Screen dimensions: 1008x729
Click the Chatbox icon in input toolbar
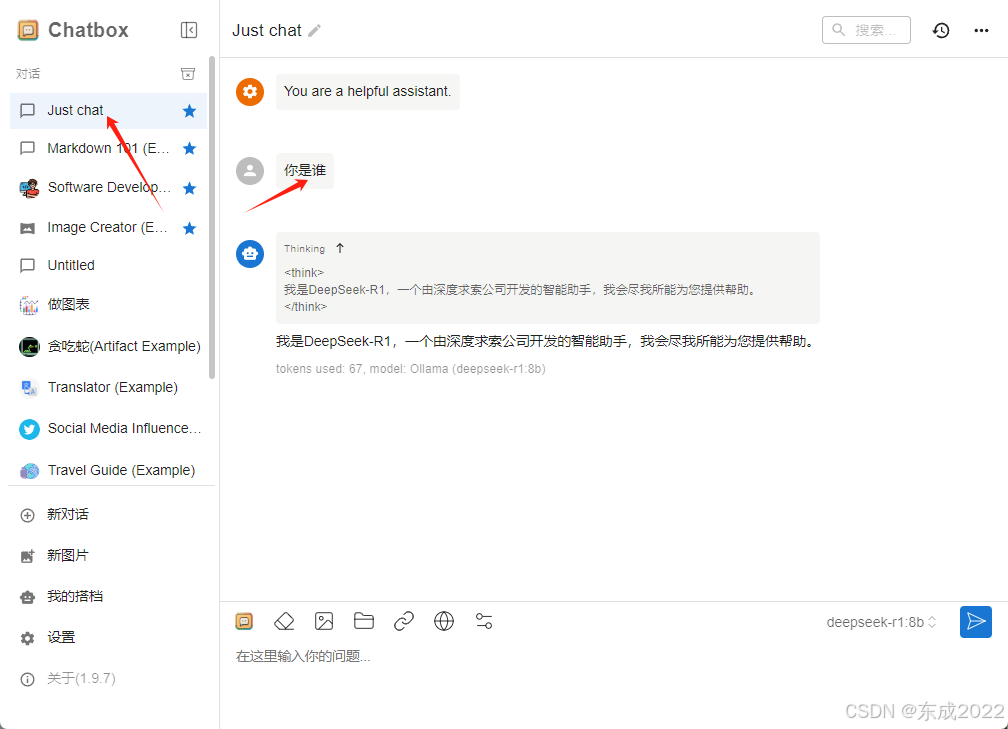pyautogui.click(x=244, y=621)
